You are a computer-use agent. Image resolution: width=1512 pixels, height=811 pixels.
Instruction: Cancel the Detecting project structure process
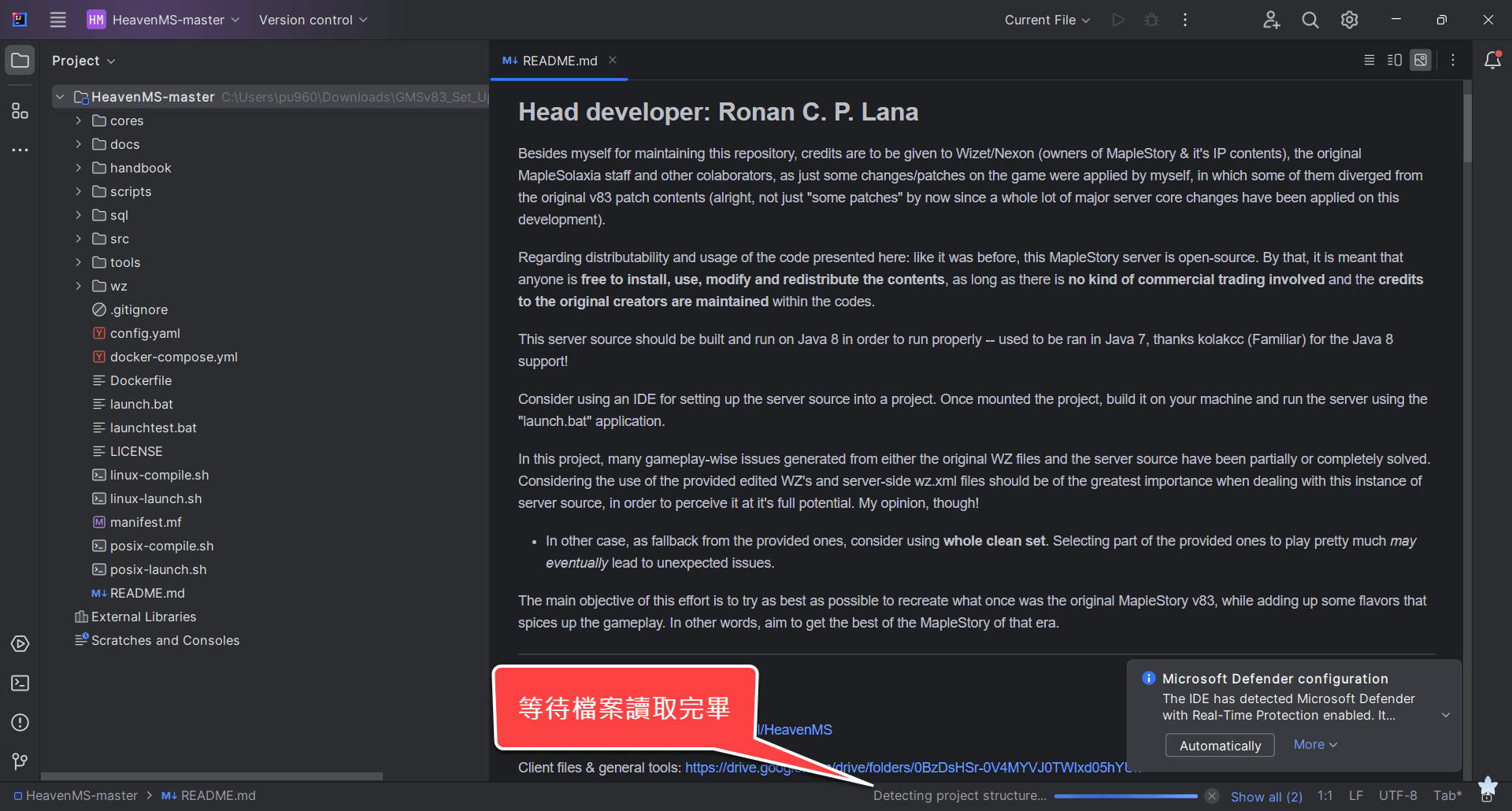point(1212,796)
